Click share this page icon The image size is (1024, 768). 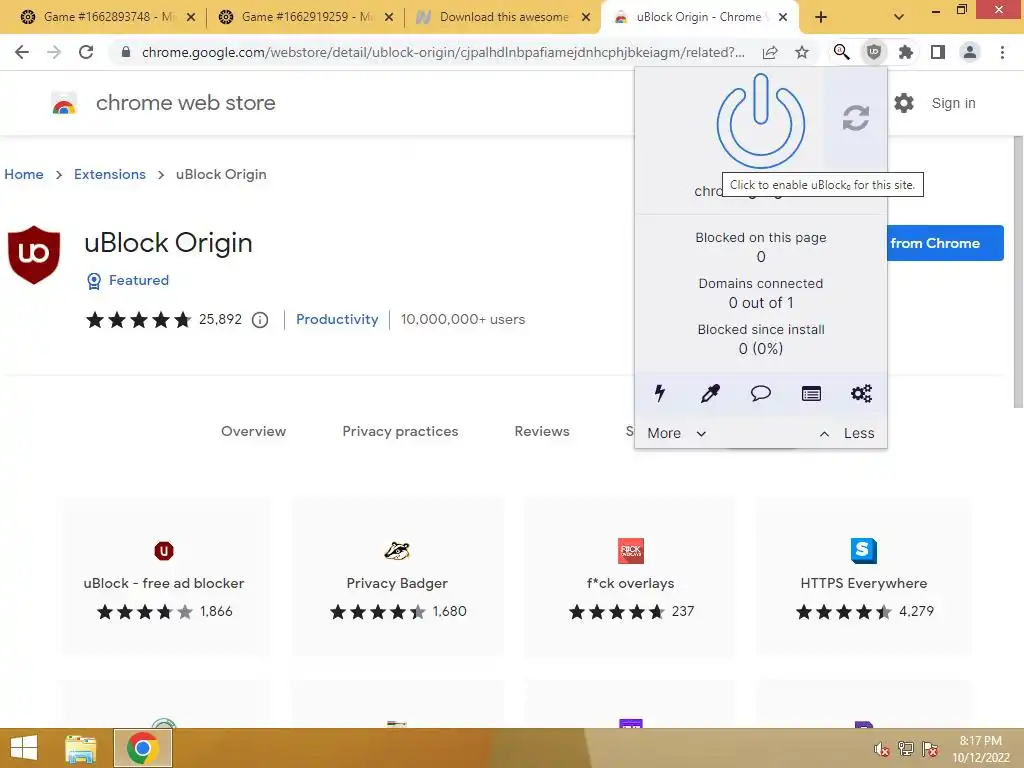770,52
